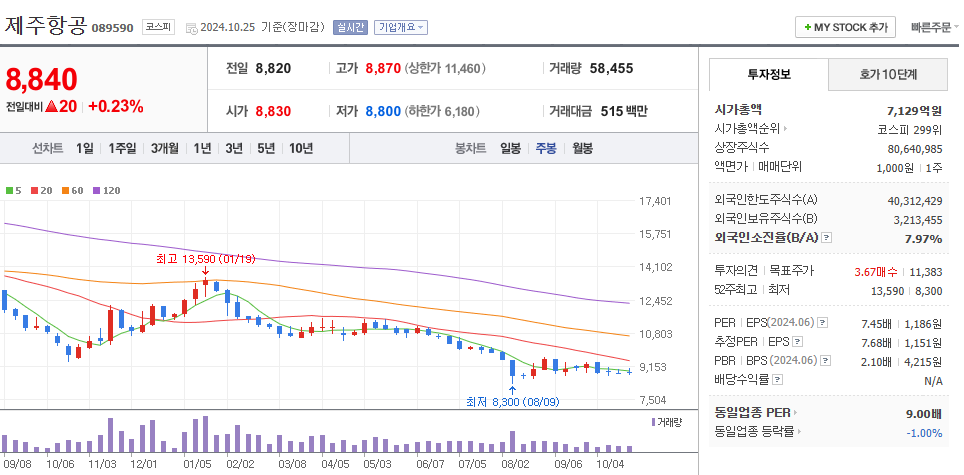Screen dimensions: 964x475
Task: Click the 최저 8,300 (08/09) chart marker
Action: [x=513, y=402]
